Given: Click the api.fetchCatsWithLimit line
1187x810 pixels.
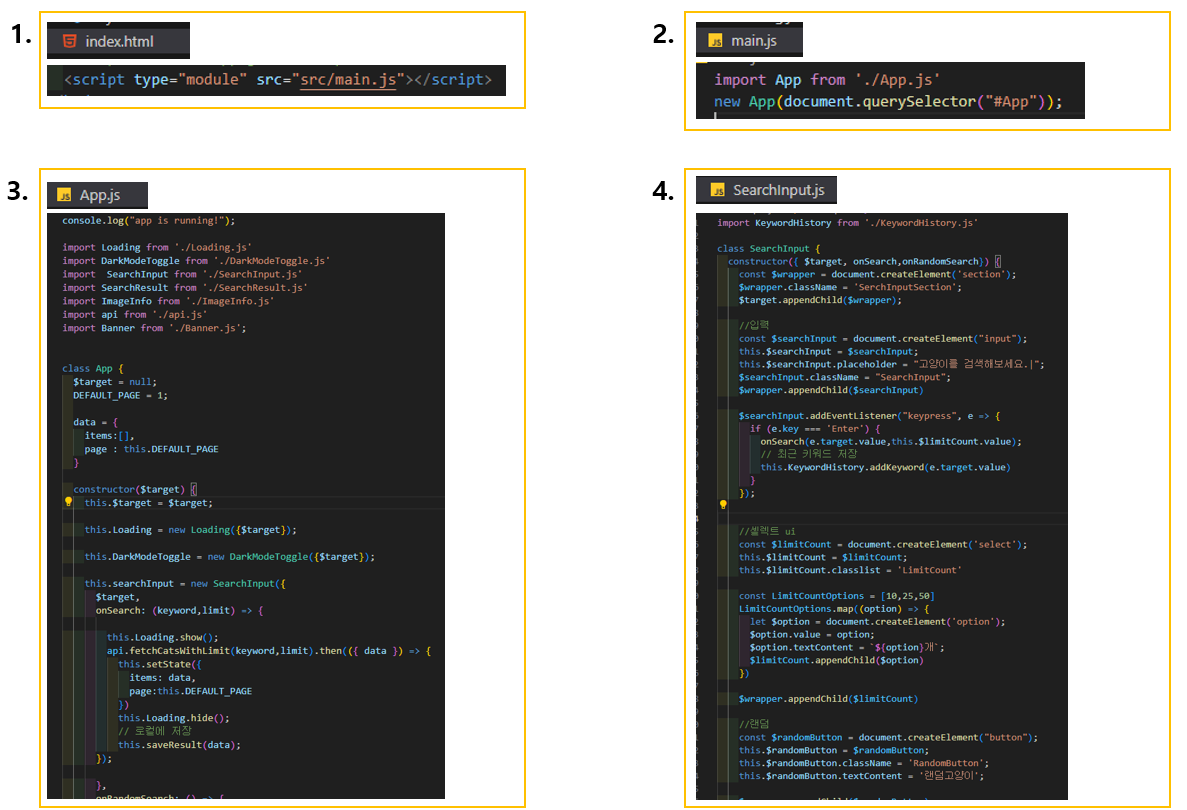Looking at the screenshot, I should [x=269, y=651].
